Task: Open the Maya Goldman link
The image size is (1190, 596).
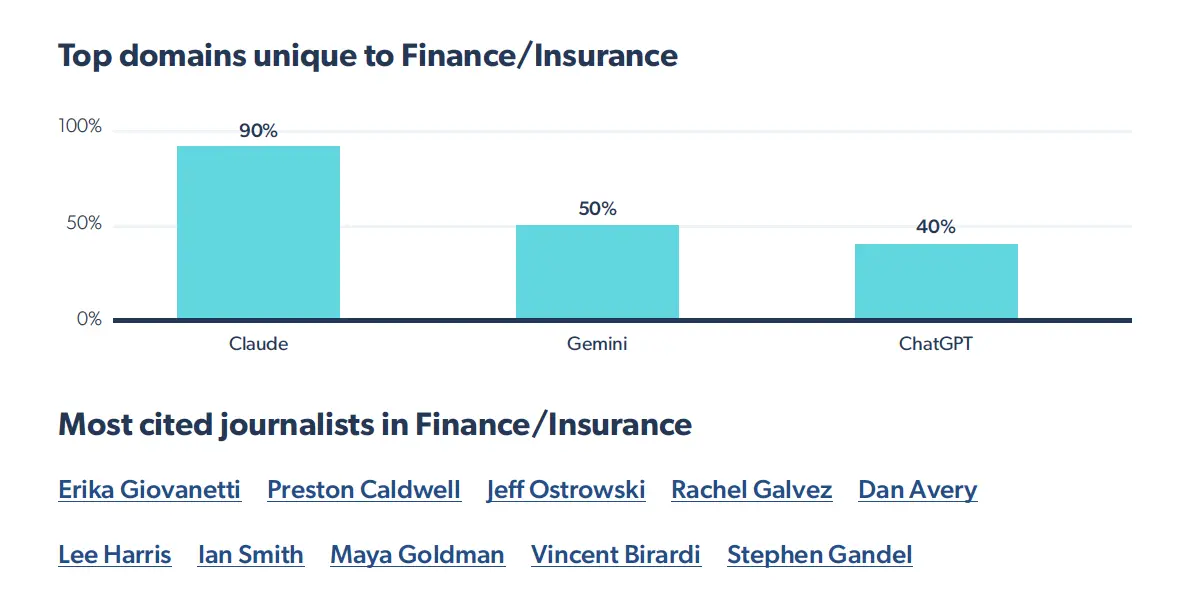Action: coord(417,555)
